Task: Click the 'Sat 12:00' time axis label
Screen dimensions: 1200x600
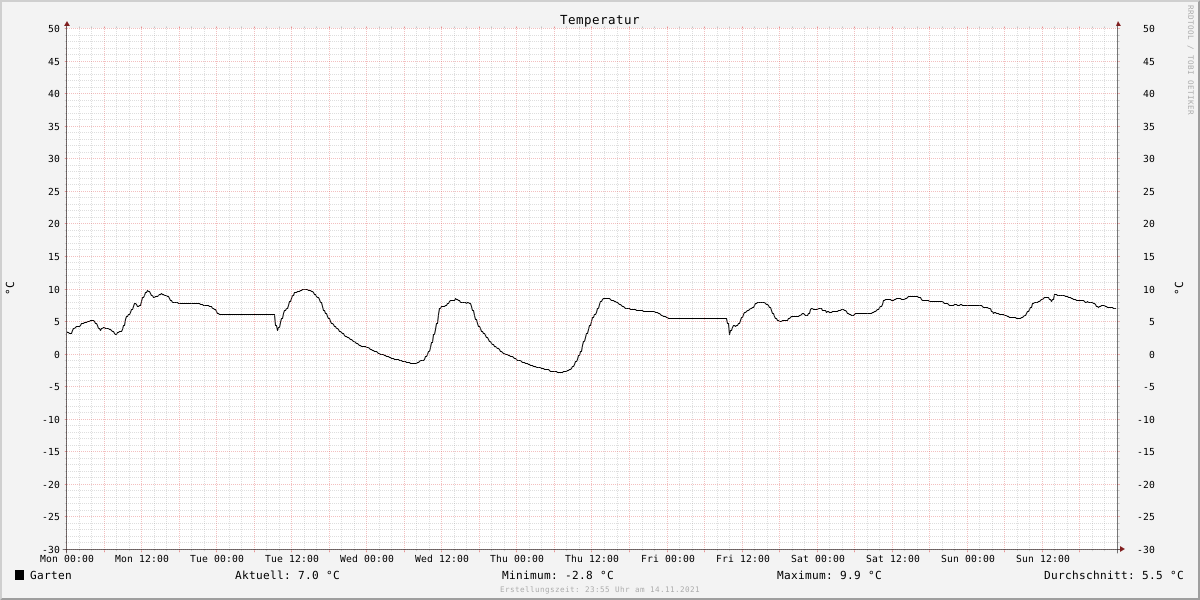Action: [893, 559]
